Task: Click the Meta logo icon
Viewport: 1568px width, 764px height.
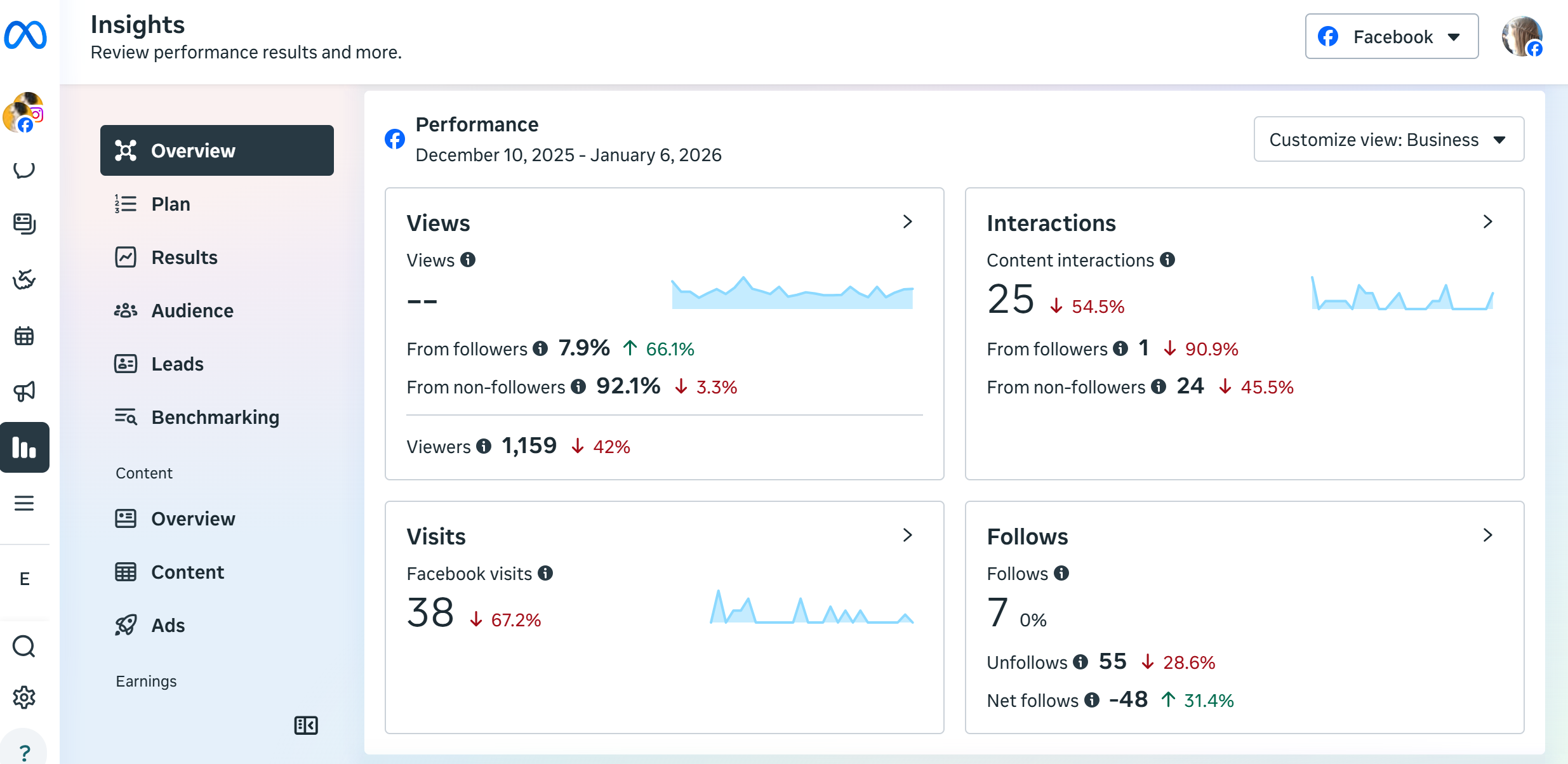Action: pyautogui.click(x=25, y=35)
